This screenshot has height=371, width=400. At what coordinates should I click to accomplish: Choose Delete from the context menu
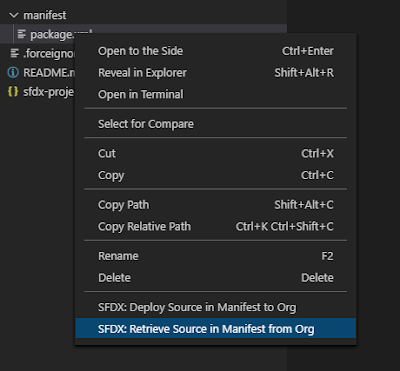pos(216,278)
